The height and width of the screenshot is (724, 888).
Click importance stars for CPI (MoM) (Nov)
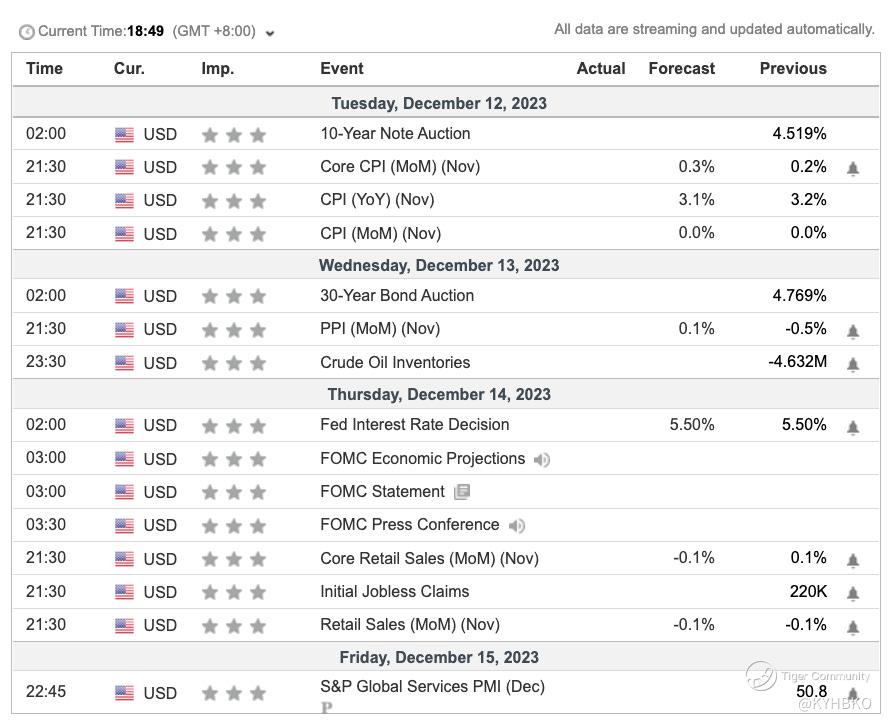(234, 234)
